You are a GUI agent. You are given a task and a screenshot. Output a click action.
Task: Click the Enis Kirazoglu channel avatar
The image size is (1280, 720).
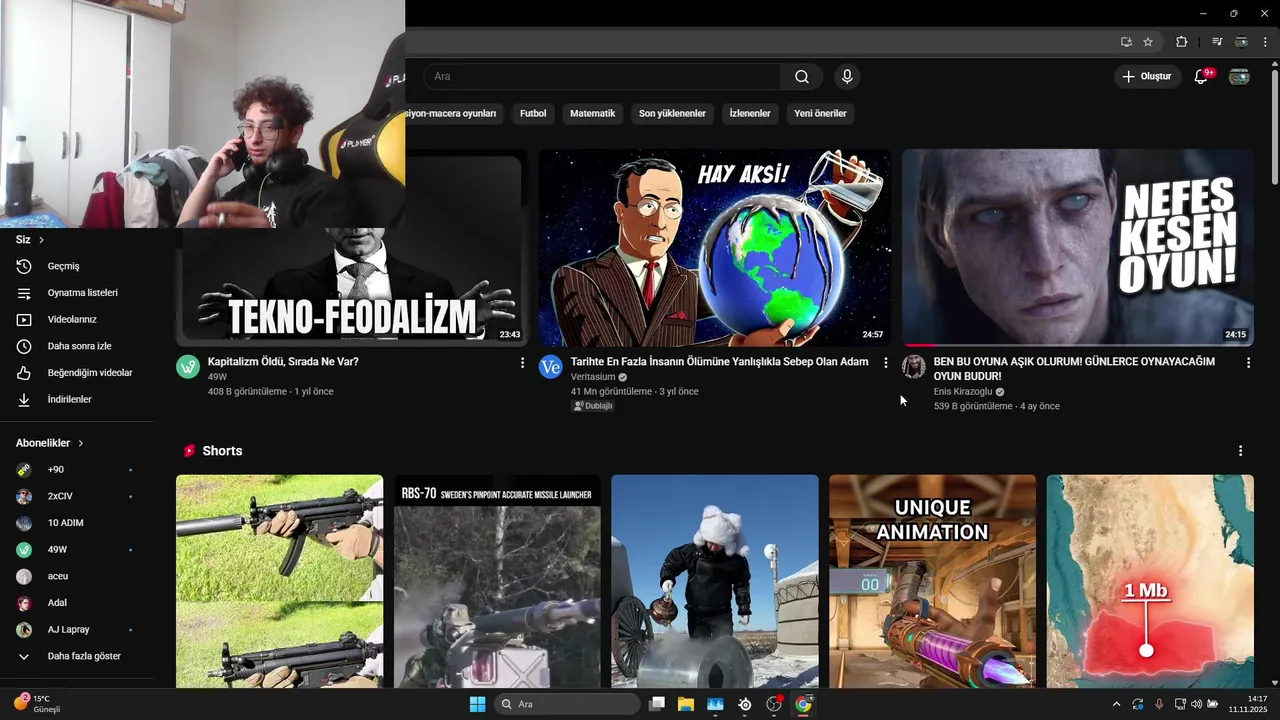(x=914, y=367)
